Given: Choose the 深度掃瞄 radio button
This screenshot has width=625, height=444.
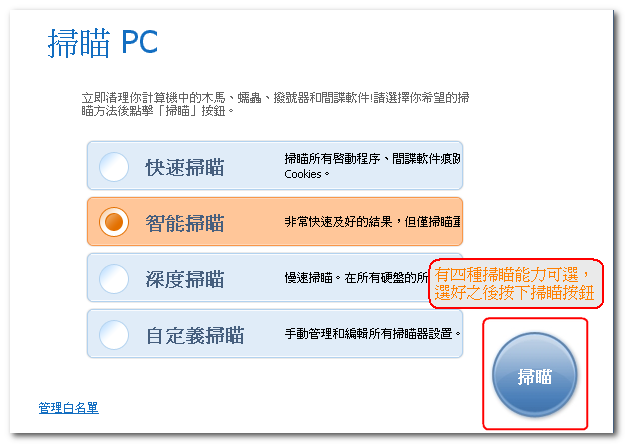Looking at the screenshot, I should pyautogui.click(x=114, y=279).
